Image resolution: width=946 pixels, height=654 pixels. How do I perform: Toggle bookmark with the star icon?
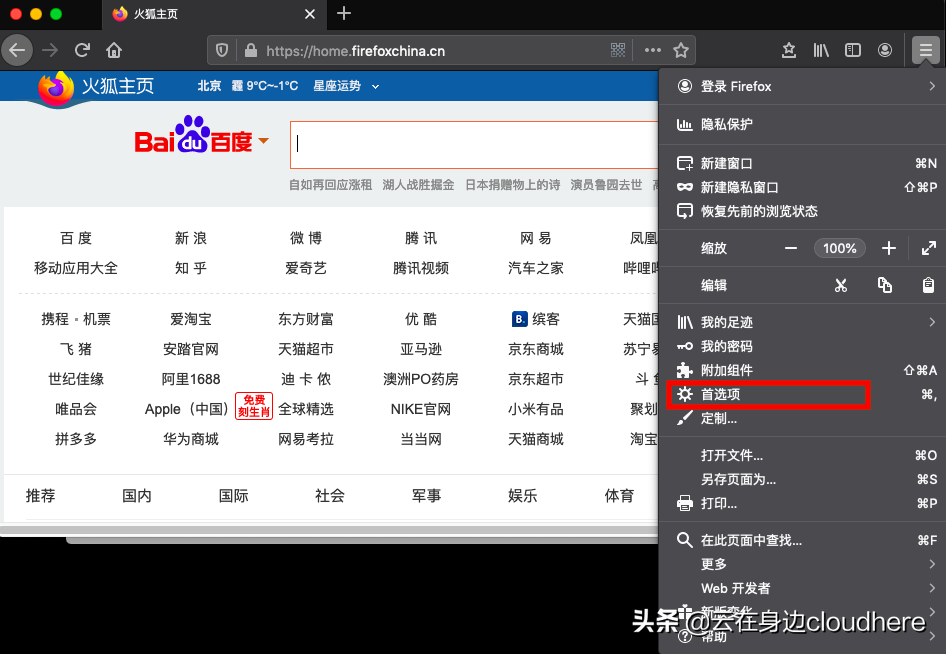click(x=681, y=50)
